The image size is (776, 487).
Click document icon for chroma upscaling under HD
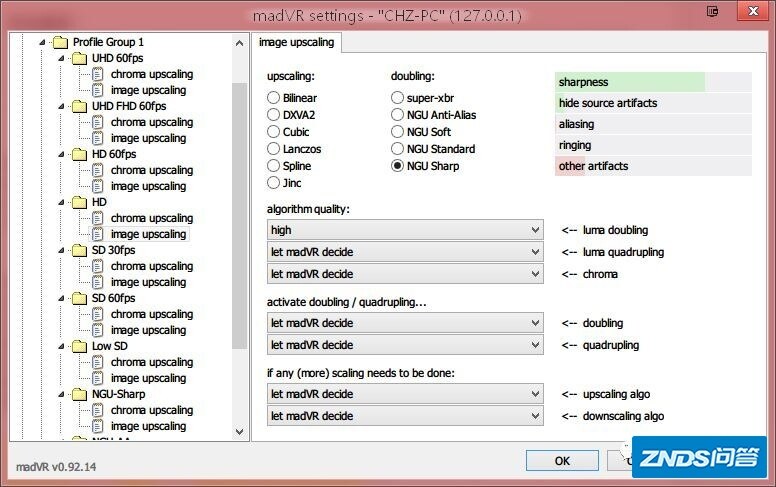click(x=98, y=218)
